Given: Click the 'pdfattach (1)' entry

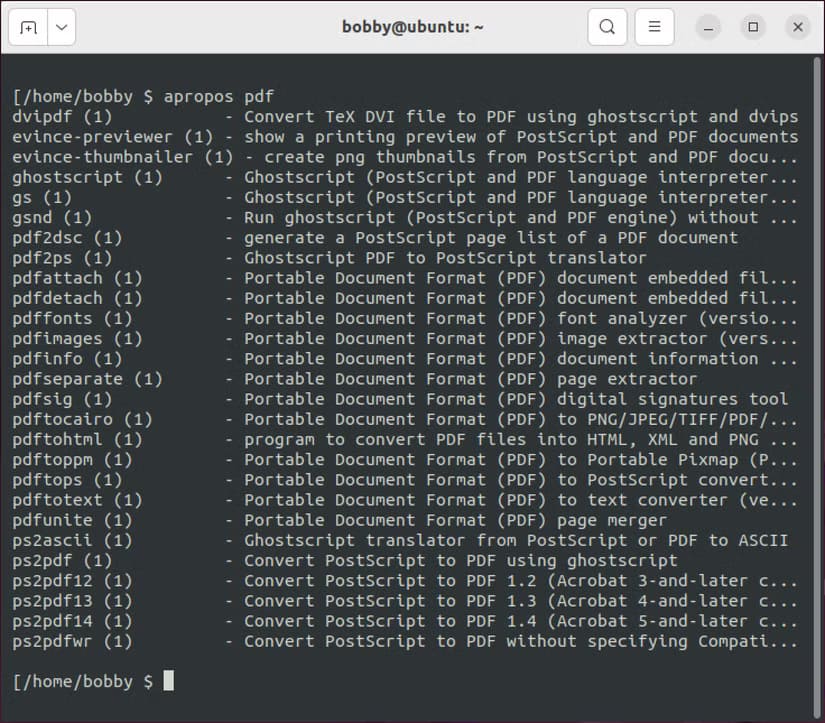Looking at the screenshot, I should point(77,278).
